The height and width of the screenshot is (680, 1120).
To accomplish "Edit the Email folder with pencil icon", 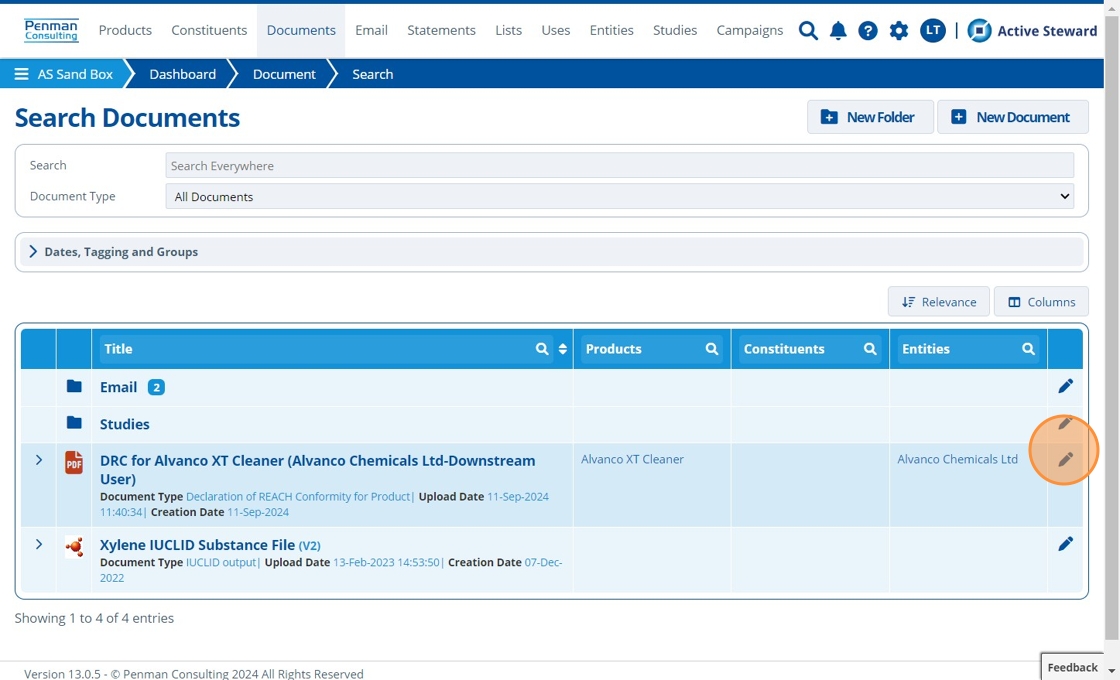I will tap(1065, 386).
